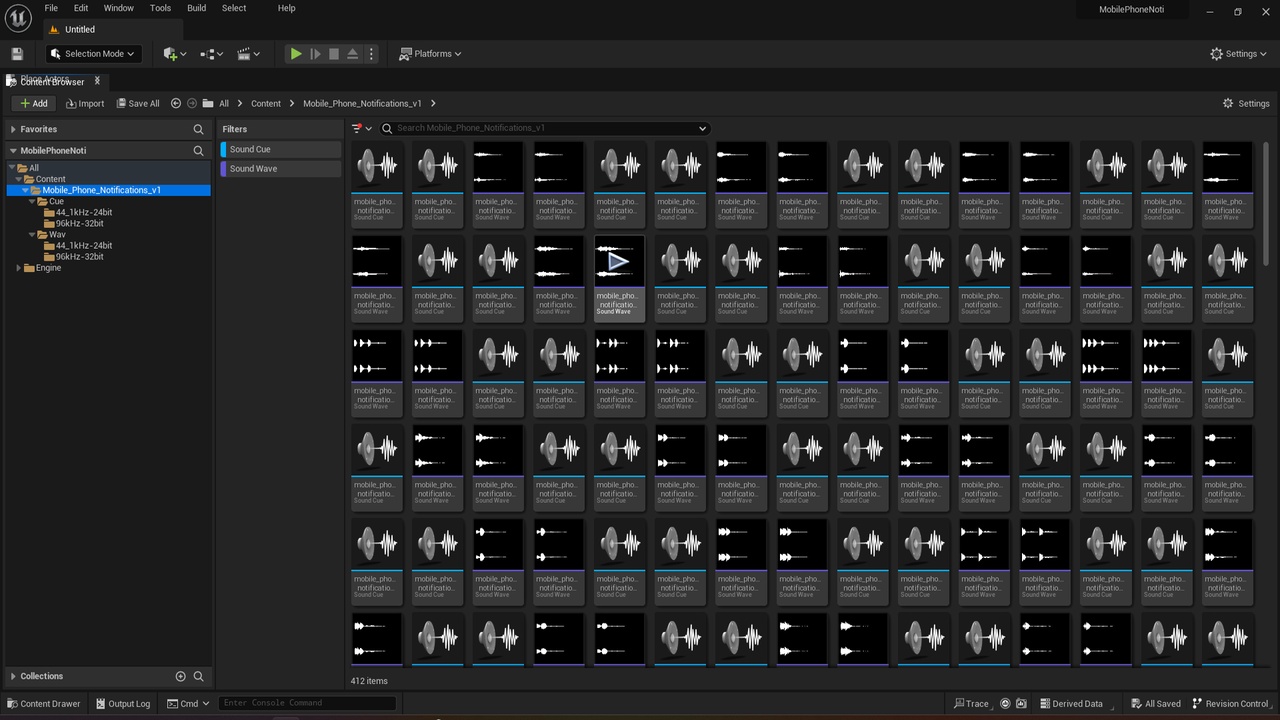Viewport: 1280px width, 720px height.
Task: Add a new collection with plus icon
Action: click(180, 676)
